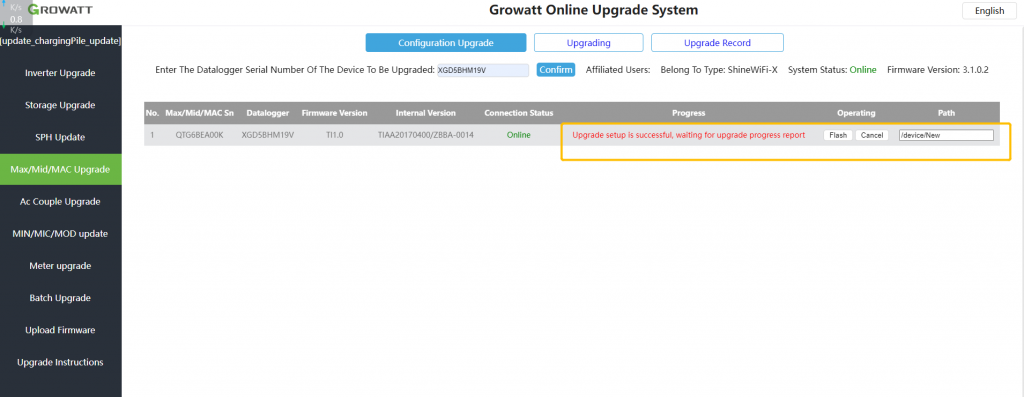
Task: Click Firmware Version 3.1.0.2 text
Action: [x=938, y=70]
